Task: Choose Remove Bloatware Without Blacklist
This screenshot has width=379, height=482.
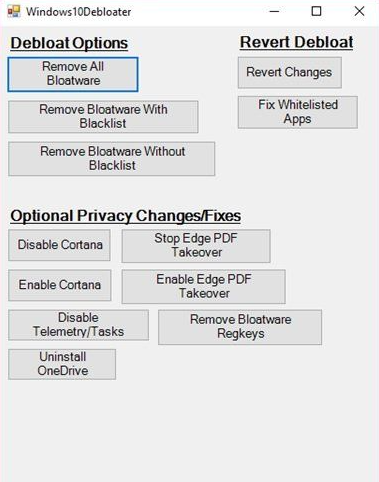Action: click(111, 159)
